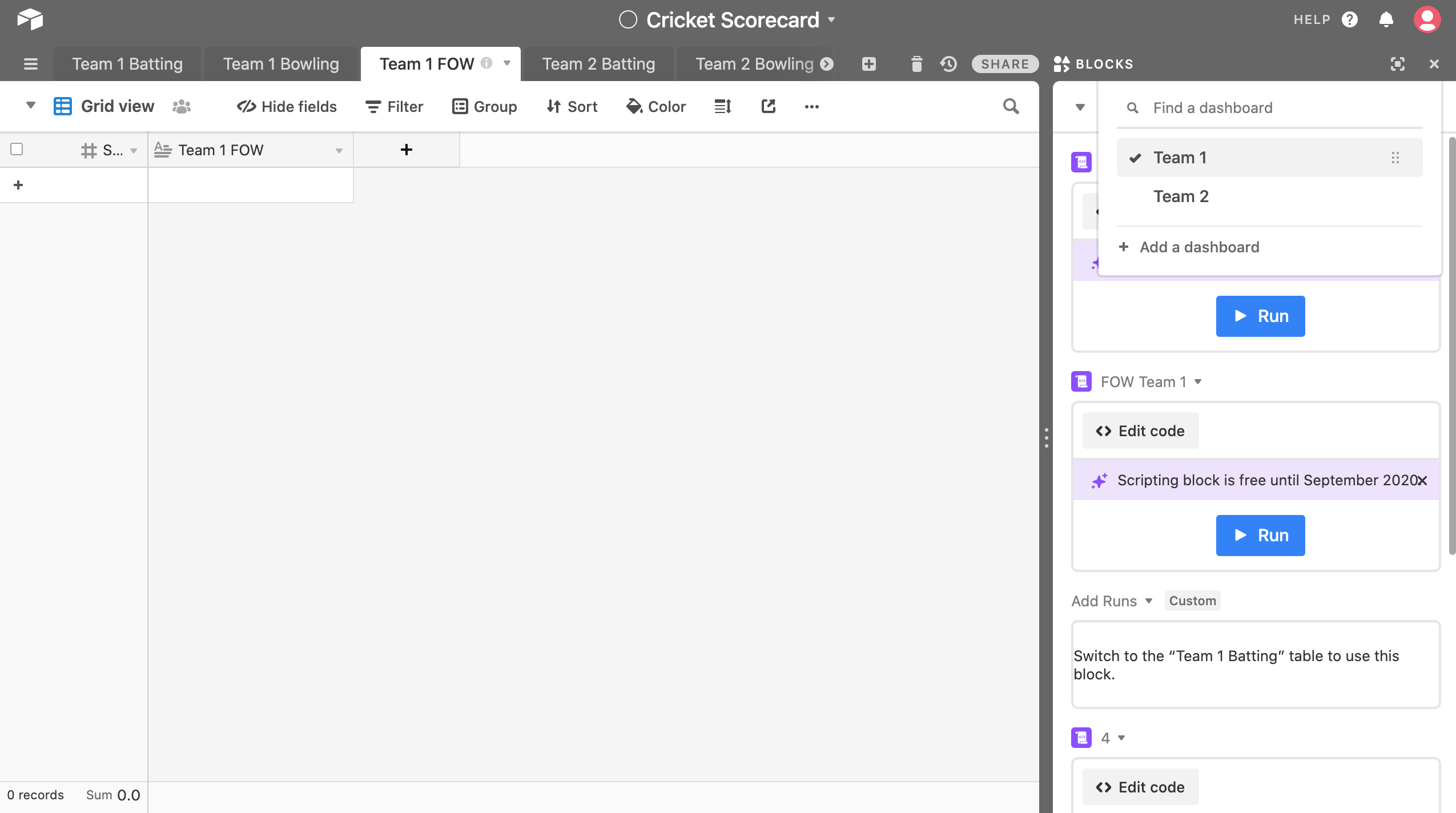Open row height icon in toolbar
1456x813 pixels.
point(722,106)
